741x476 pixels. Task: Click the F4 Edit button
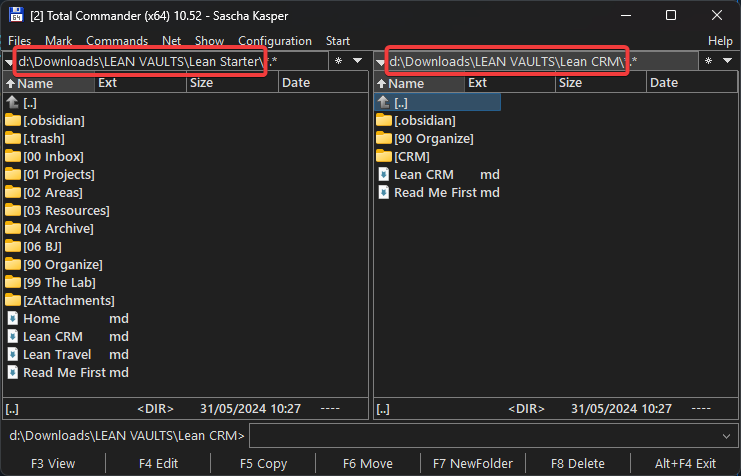tap(158, 464)
